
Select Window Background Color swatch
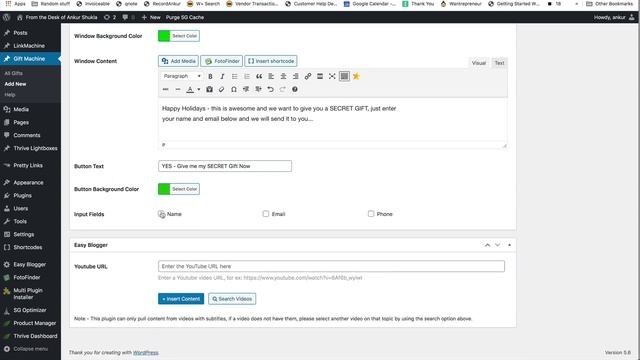tap(164, 36)
